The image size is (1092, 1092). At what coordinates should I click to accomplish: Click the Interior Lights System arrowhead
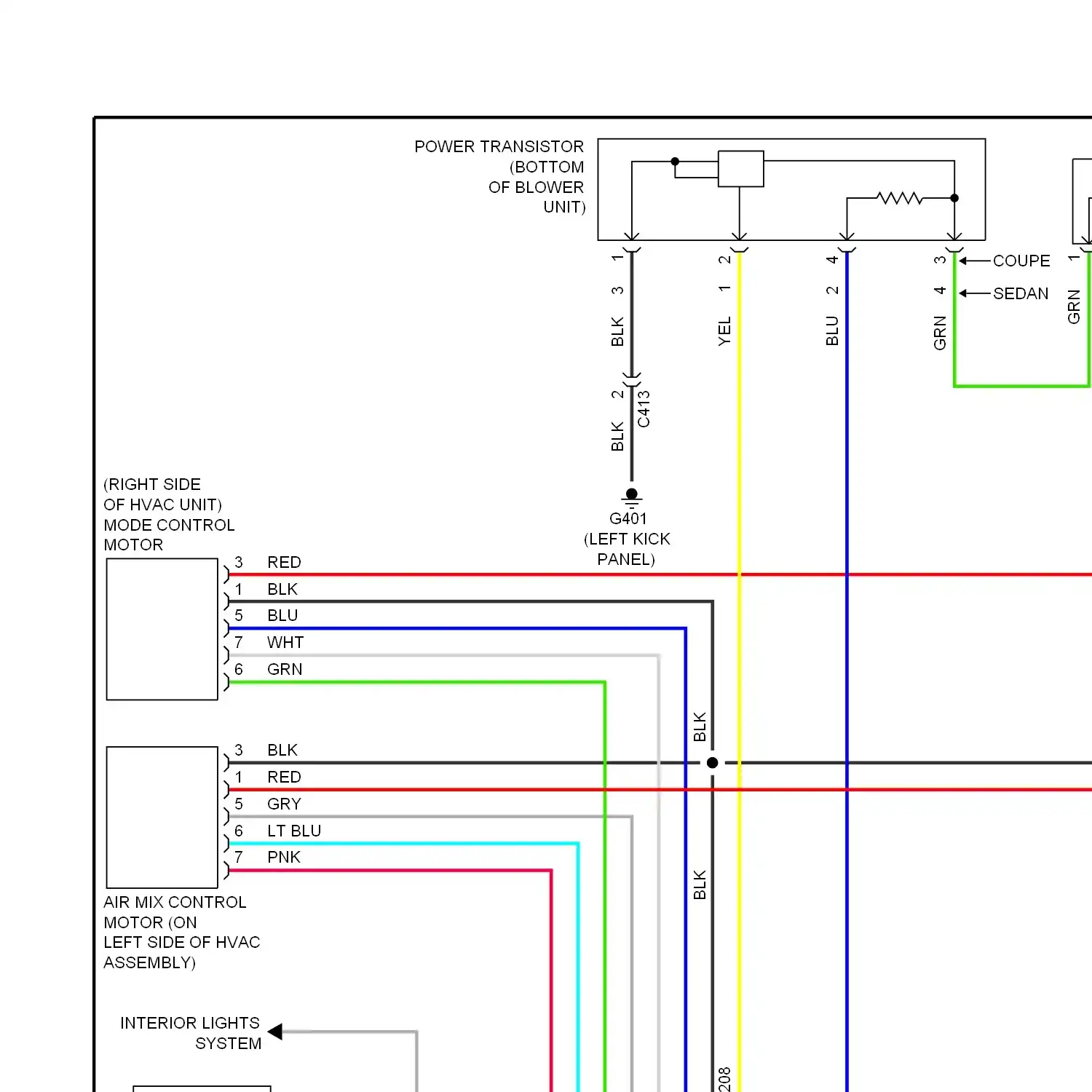275,1032
